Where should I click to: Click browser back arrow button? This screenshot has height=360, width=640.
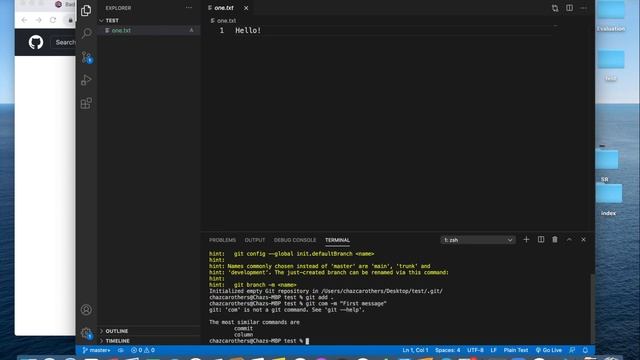(24, 20)
